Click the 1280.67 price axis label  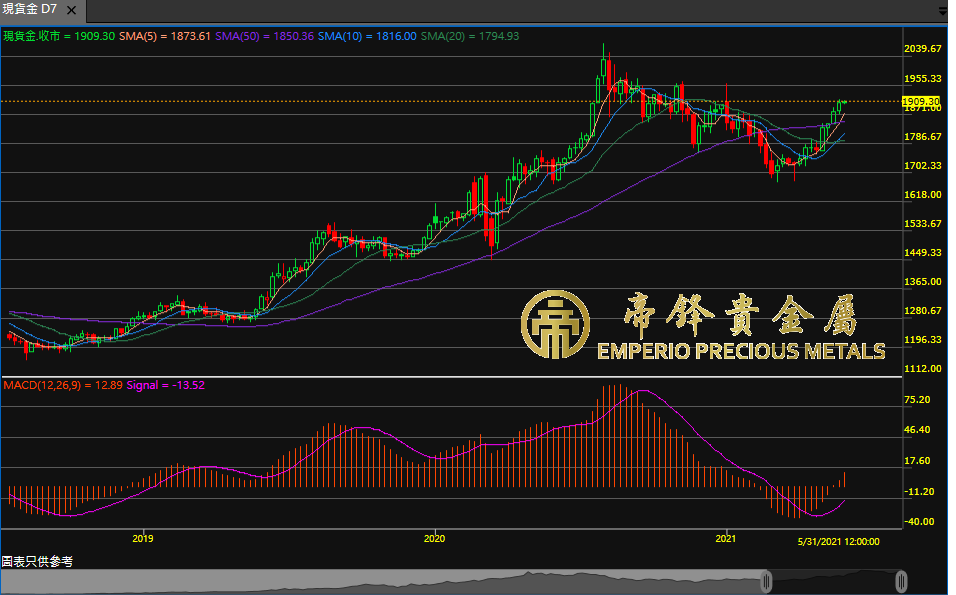(x=922, y=311)
